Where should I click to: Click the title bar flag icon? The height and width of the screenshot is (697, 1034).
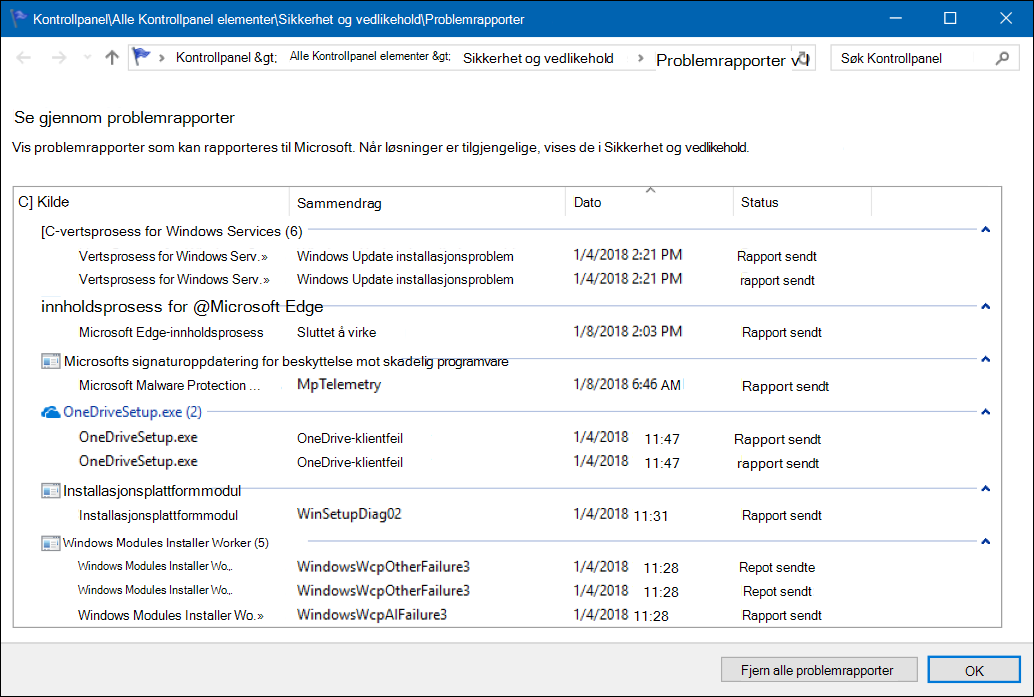coord(18,18)
